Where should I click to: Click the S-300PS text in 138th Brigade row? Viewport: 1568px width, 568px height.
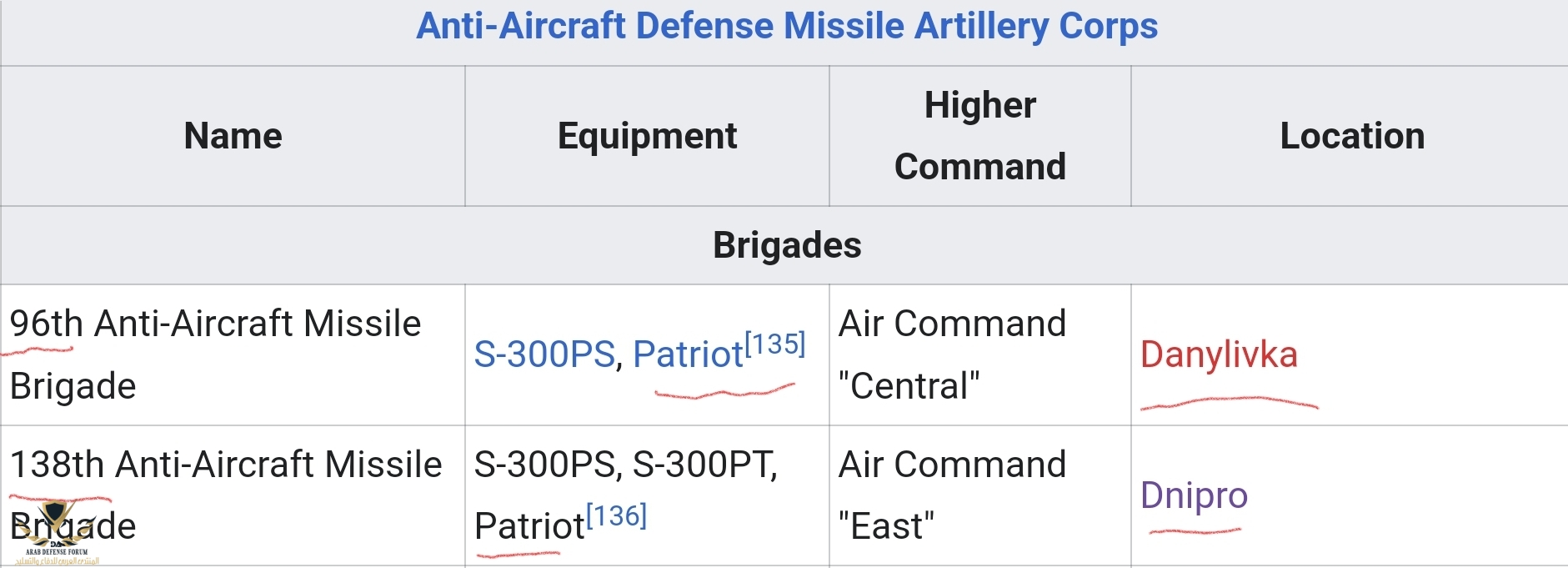click(544, 465)
